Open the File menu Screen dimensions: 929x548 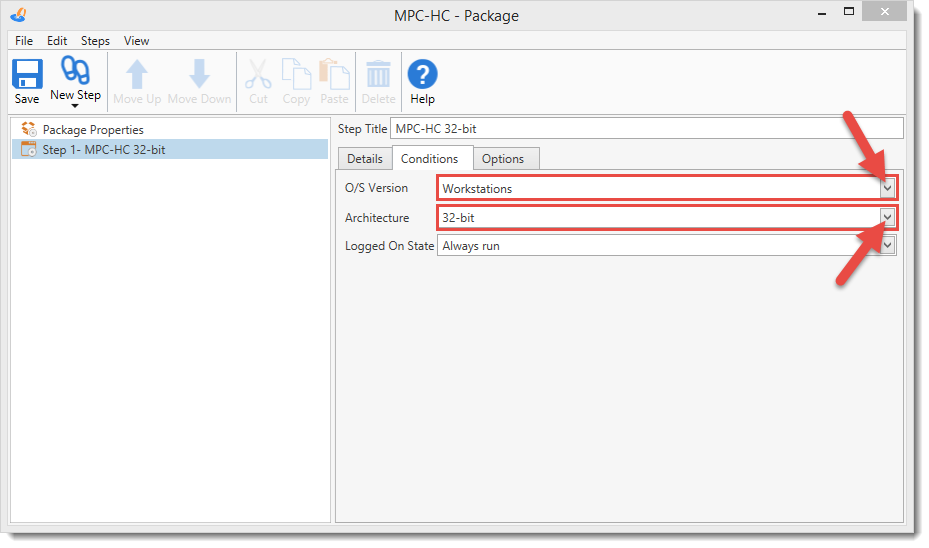click(x=24, y=41)
